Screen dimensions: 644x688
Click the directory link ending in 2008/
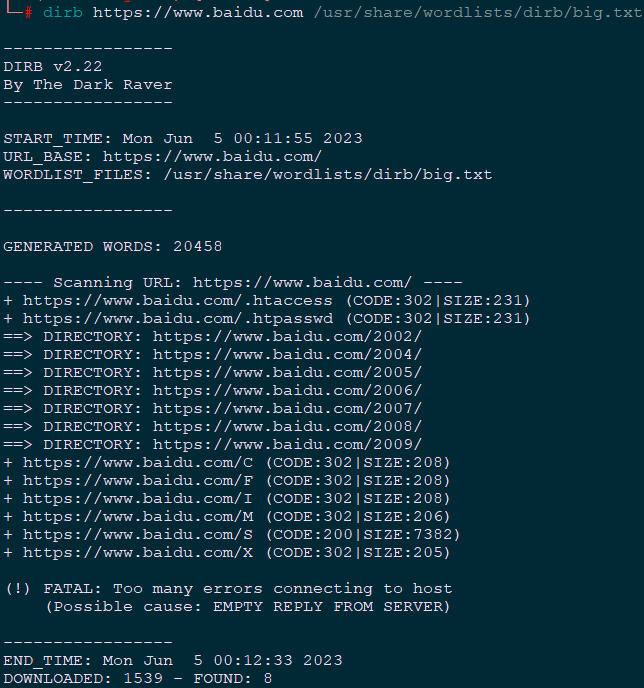[287, 426]
